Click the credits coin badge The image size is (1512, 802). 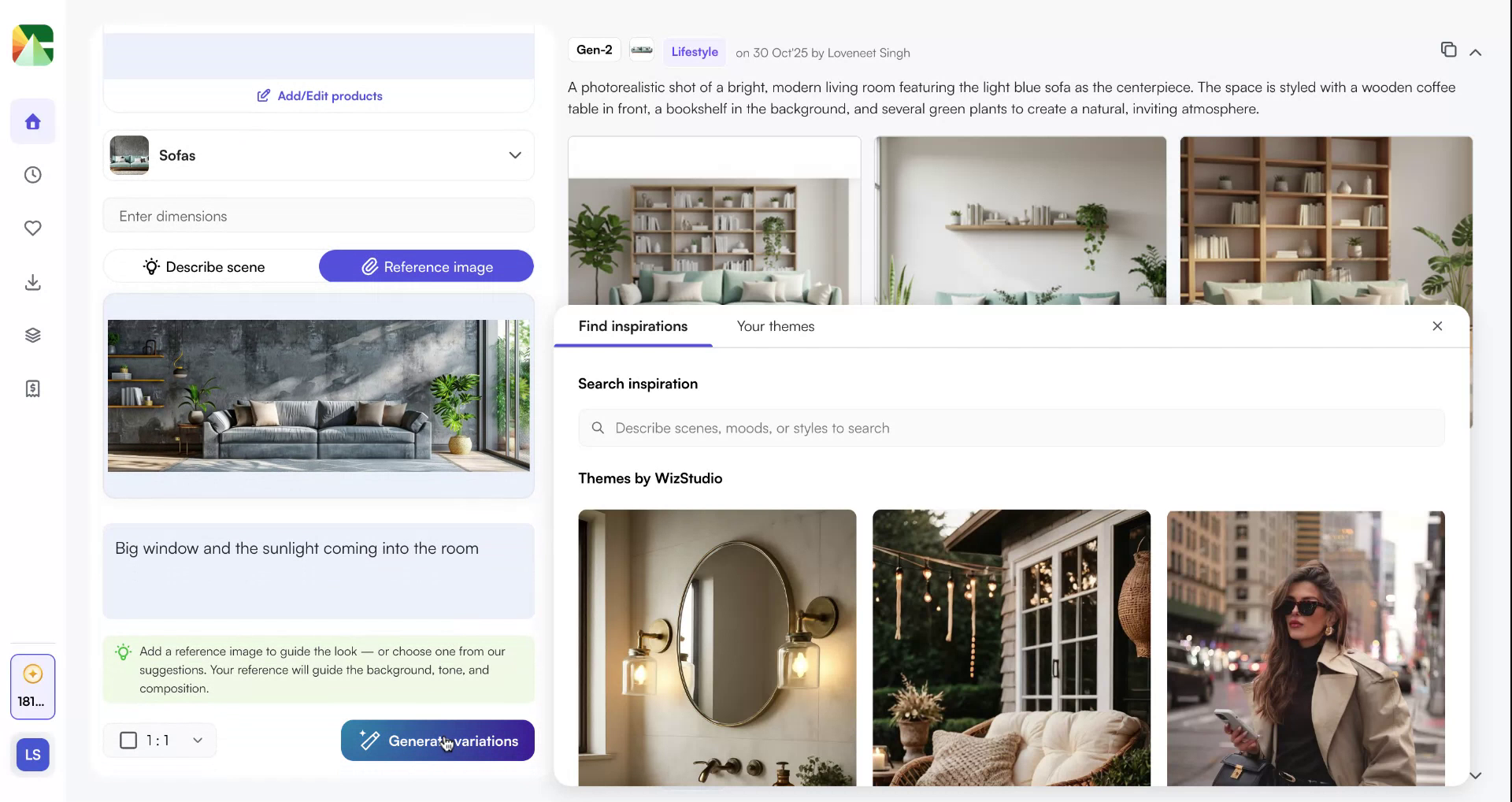coord(32,686)
